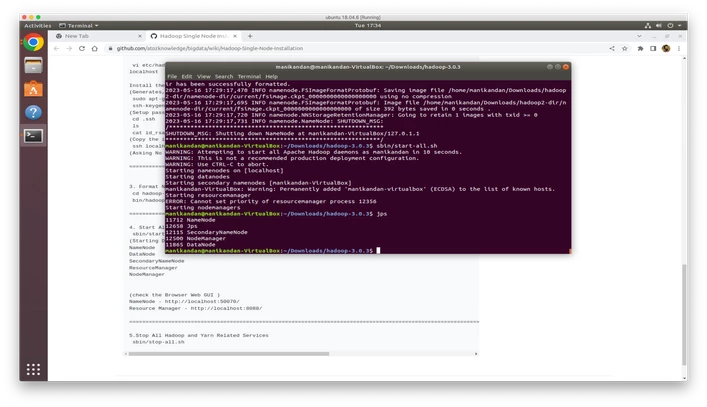Click '11865 DataNode' line in terminal
Screen dimensions: 707x407
tap(190, 245)
